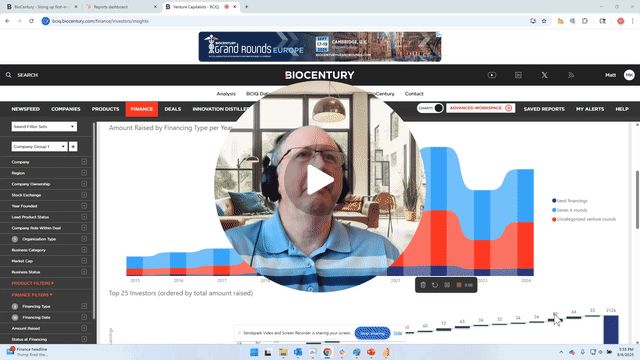The height and width of the screenshot is (360, 640).
Task: Play the Sendspark video preview
Action: pyautogui.click(x=320, y=180)
